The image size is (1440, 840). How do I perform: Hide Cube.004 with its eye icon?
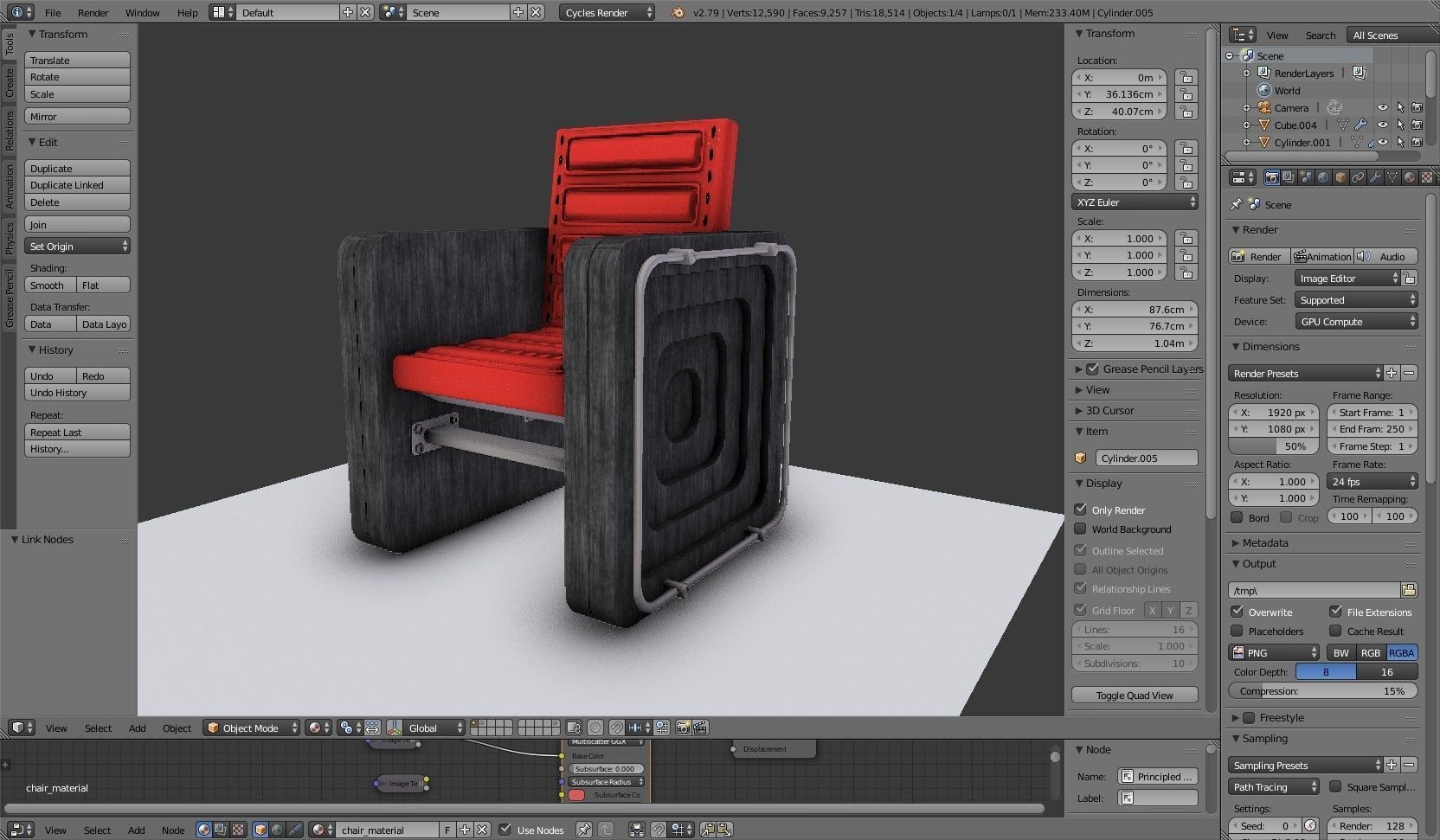point(1382,125)
